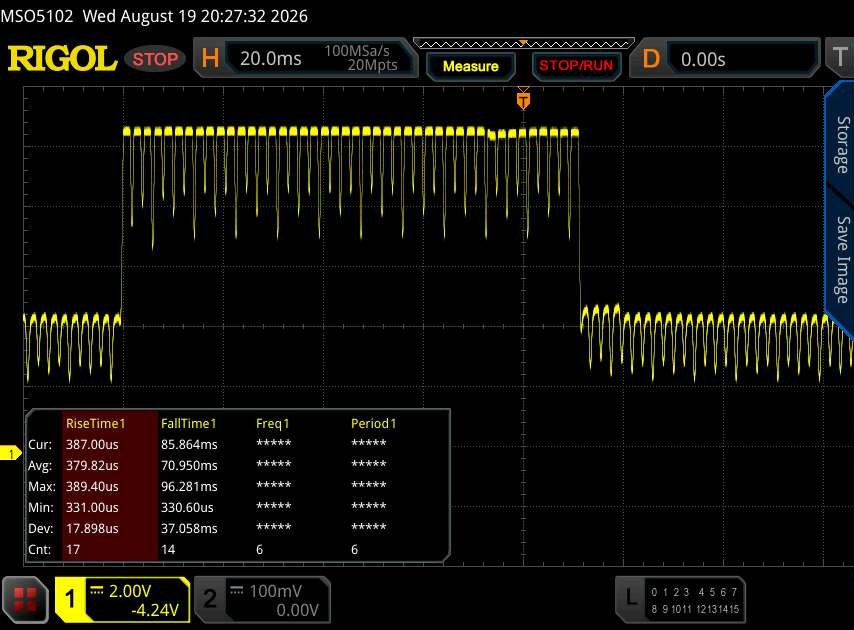Click the STOP/RUN button
The width and height of the screenshot is (854, 630).
(x=576, y=66)
